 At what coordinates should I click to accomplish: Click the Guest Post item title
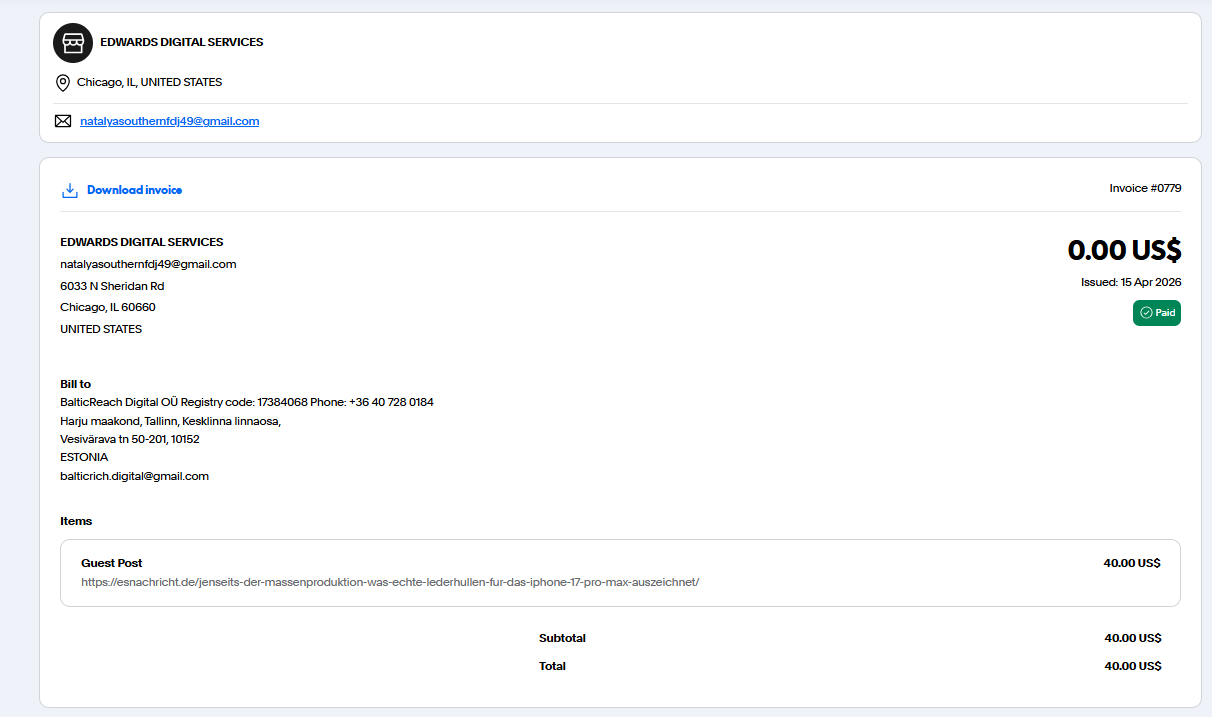112,563
